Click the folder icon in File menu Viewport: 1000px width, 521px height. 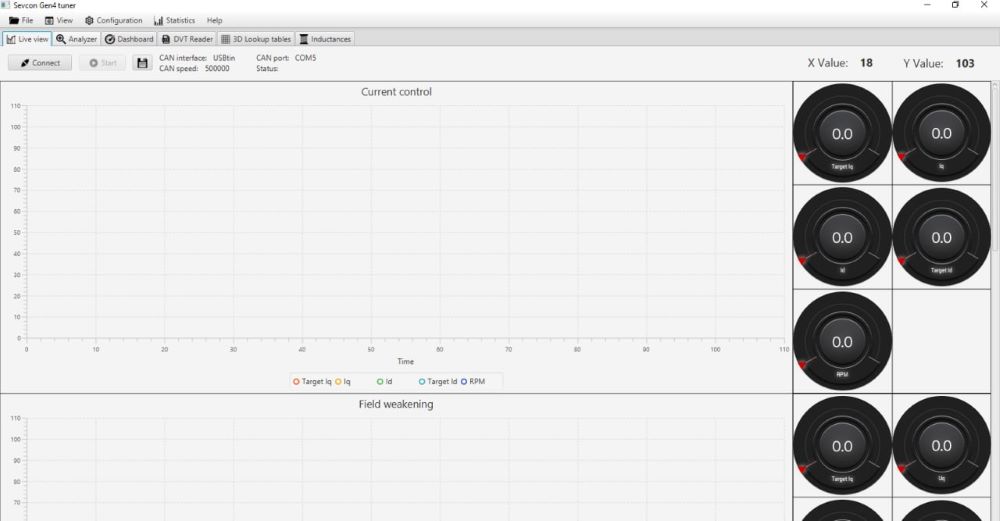pos(13,20)
